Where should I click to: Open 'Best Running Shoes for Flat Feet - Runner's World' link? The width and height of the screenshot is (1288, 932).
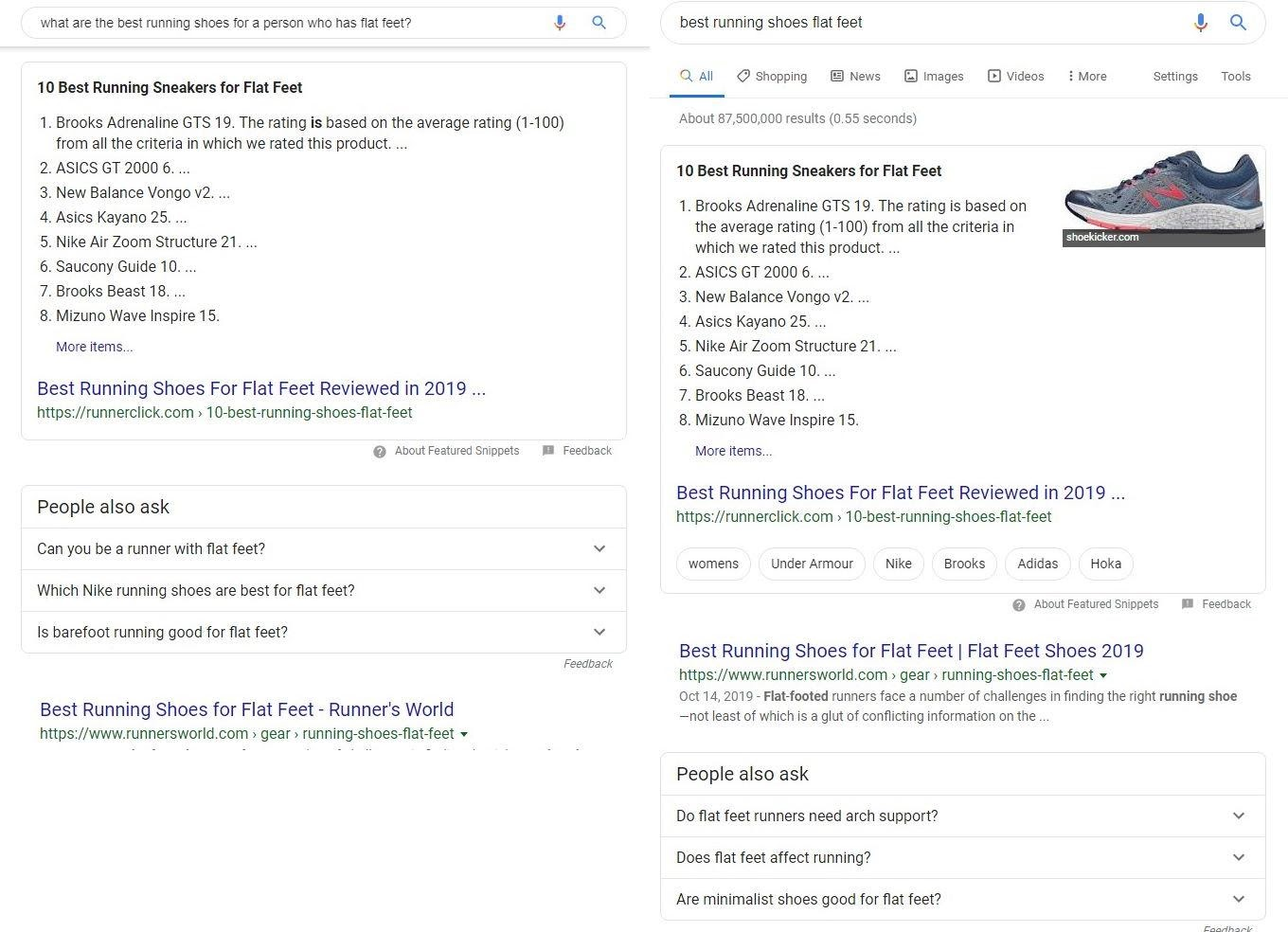pyautogui.click(x=246, y=709)
